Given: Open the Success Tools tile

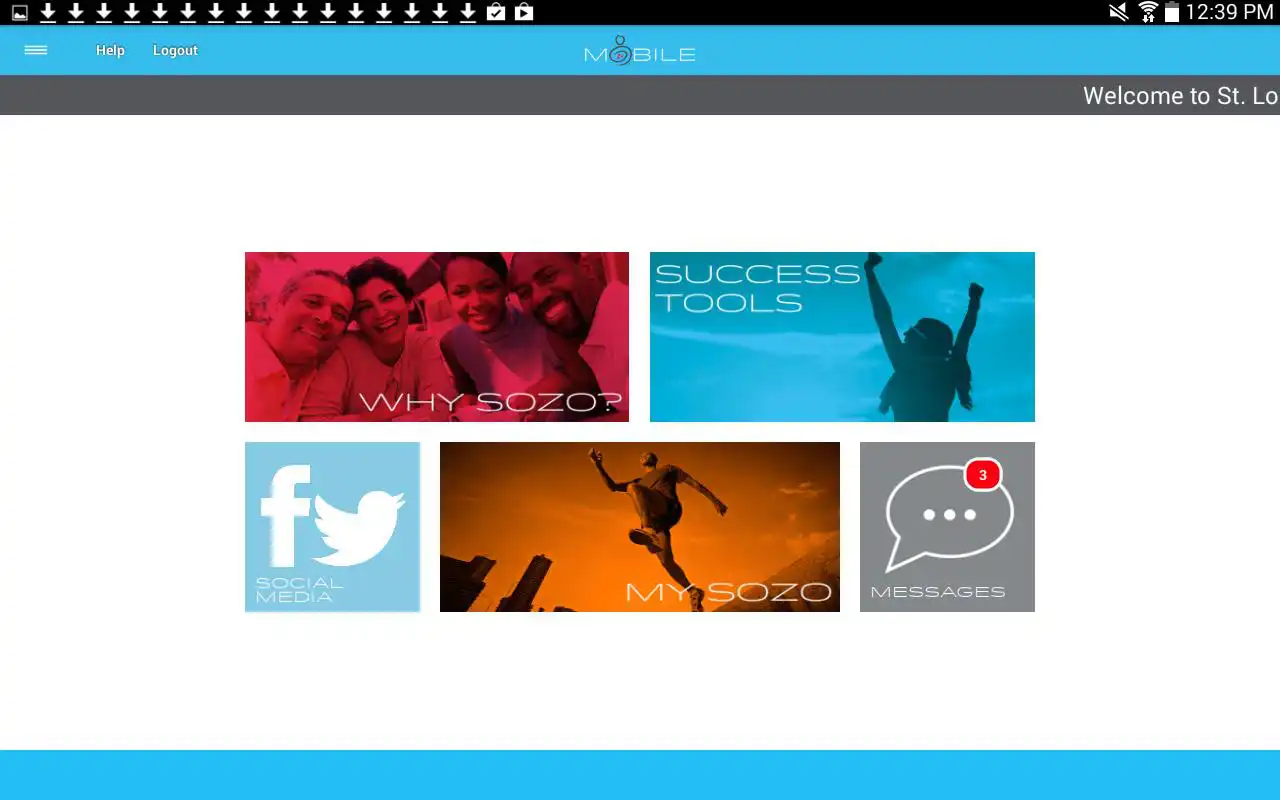Looking at the screenshot, I should click(842, 337).
